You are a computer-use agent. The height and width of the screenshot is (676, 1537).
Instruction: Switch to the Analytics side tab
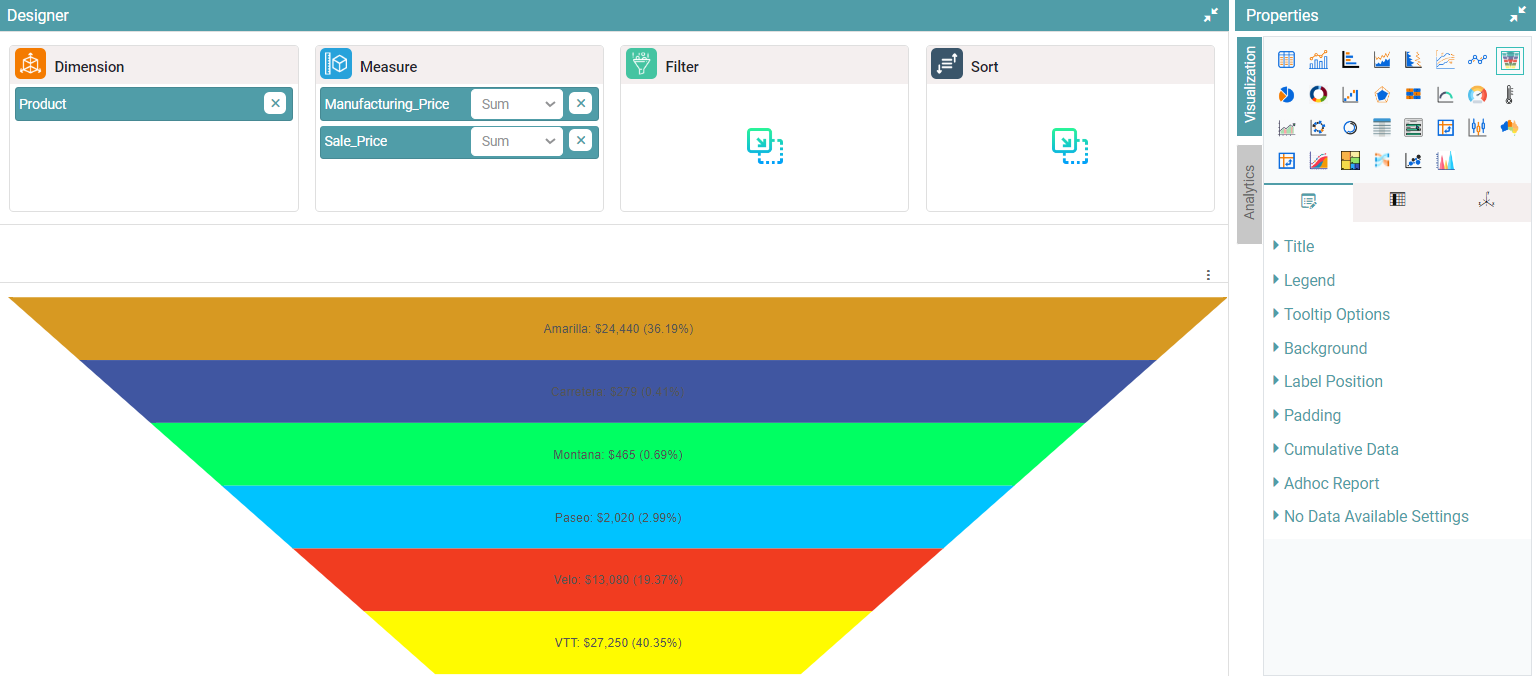(1249, 193)
